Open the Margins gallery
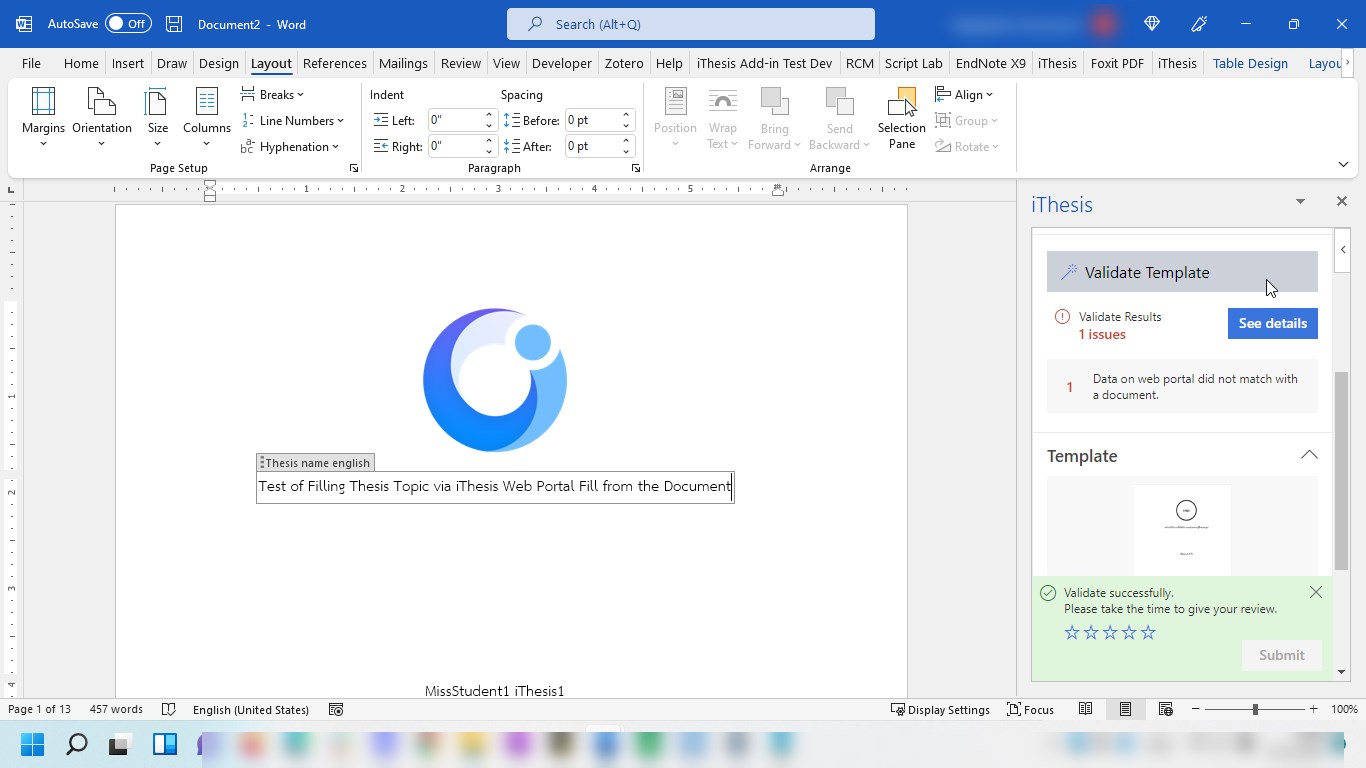The width and height of the screenshot is (1366, 768). coord(43,118)
